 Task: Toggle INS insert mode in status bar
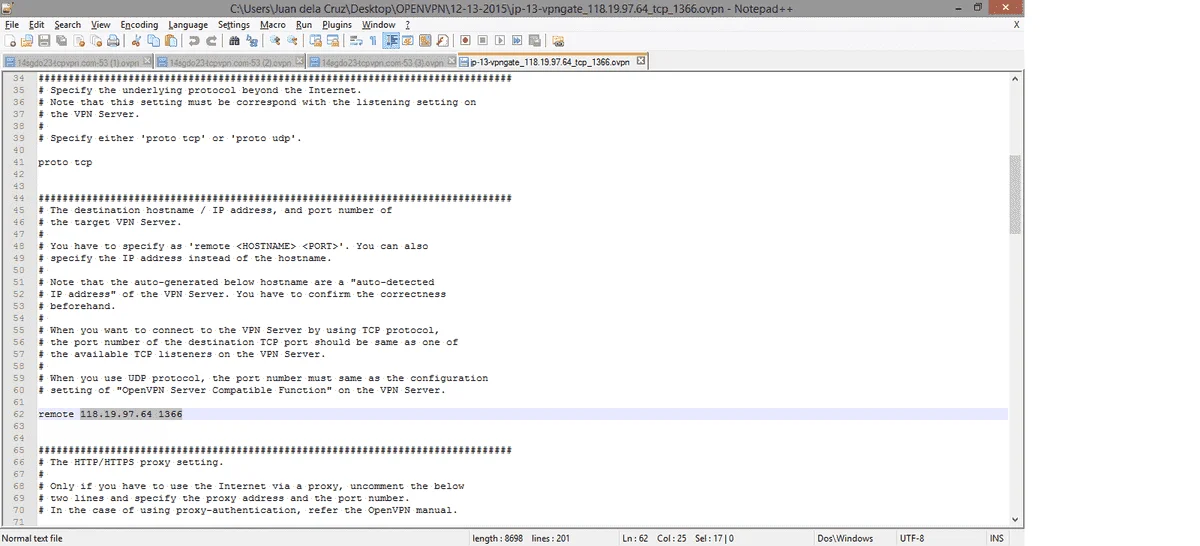(x=996, y=538)
